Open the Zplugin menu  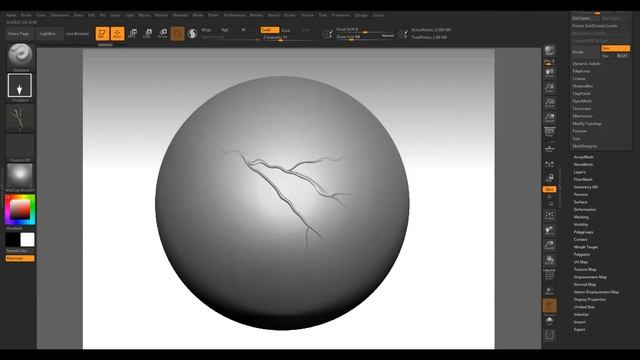pyautogui.click(x=361, y=15)
